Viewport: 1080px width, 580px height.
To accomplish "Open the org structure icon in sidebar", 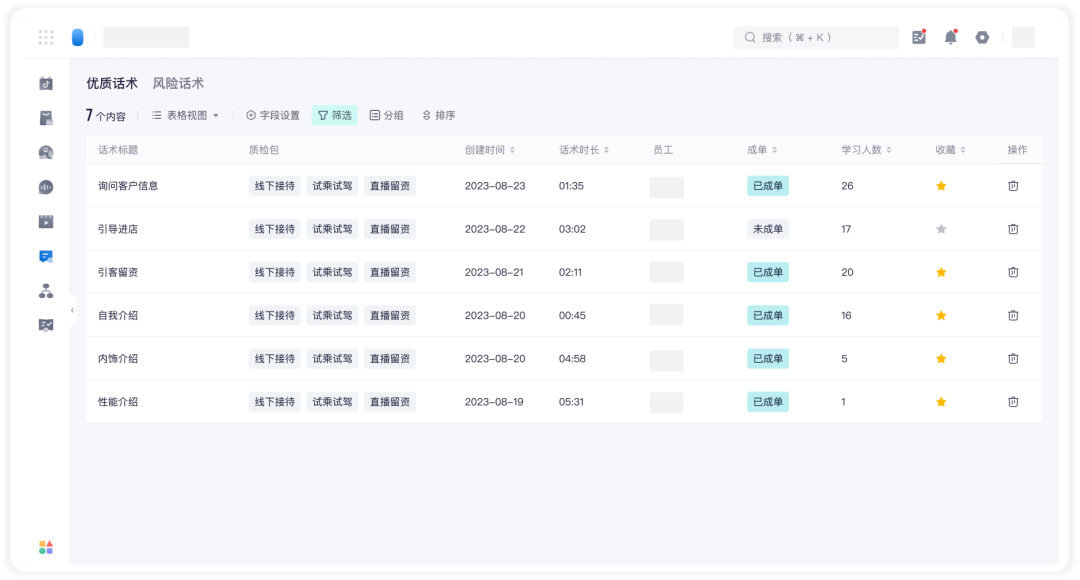I will 46,291.
